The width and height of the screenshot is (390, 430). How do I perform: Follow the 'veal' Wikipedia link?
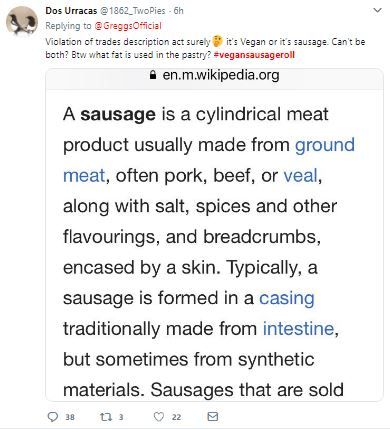pyautogui.click(x=300, y=176)
